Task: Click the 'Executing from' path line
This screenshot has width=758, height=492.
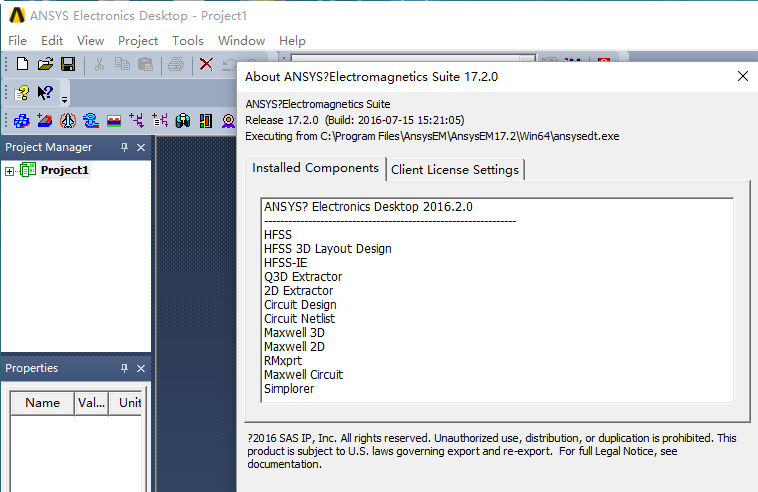Action: tap(432, 136)
